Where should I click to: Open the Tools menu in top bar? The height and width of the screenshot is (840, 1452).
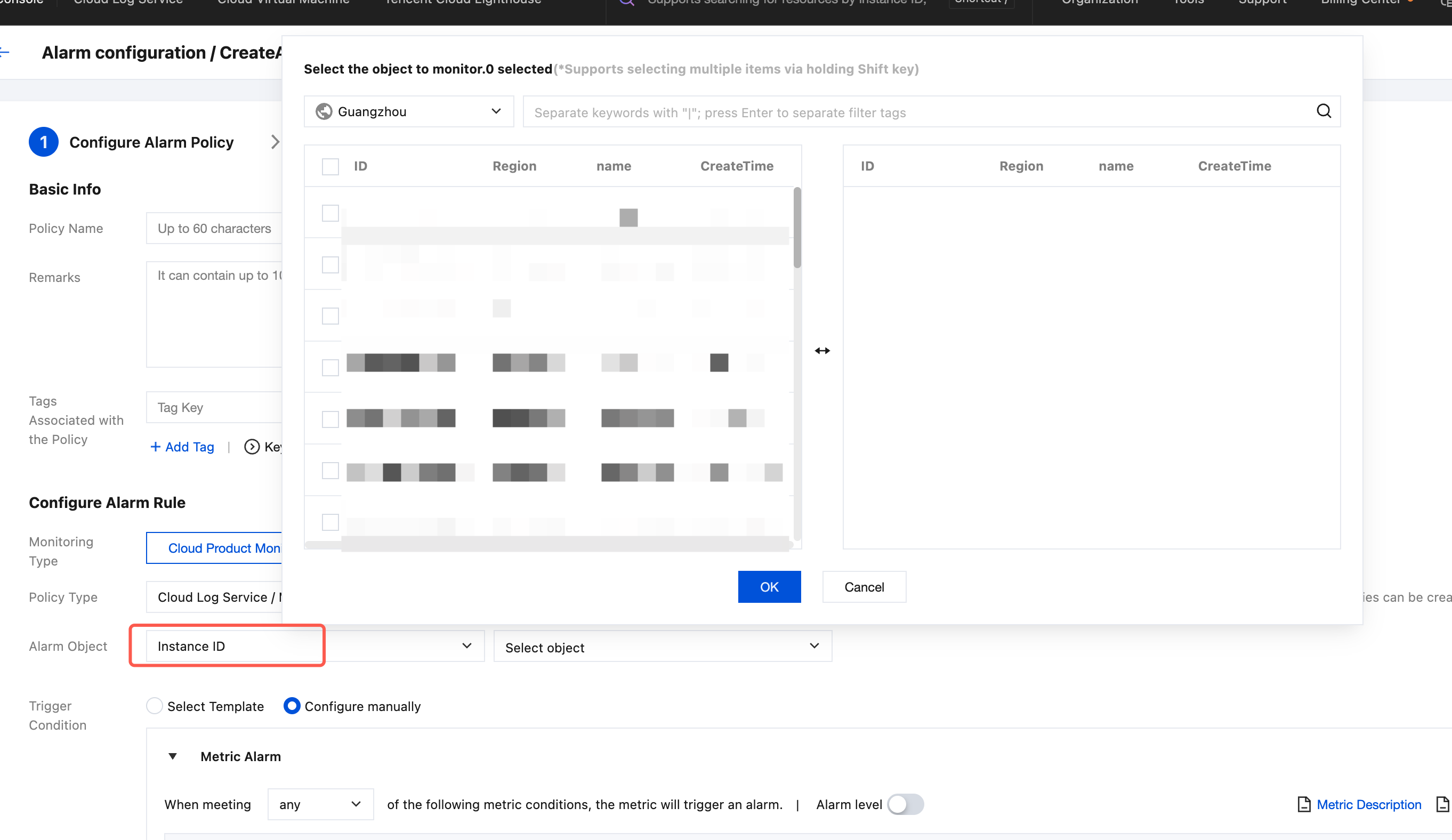click(x=1188, y=2)
